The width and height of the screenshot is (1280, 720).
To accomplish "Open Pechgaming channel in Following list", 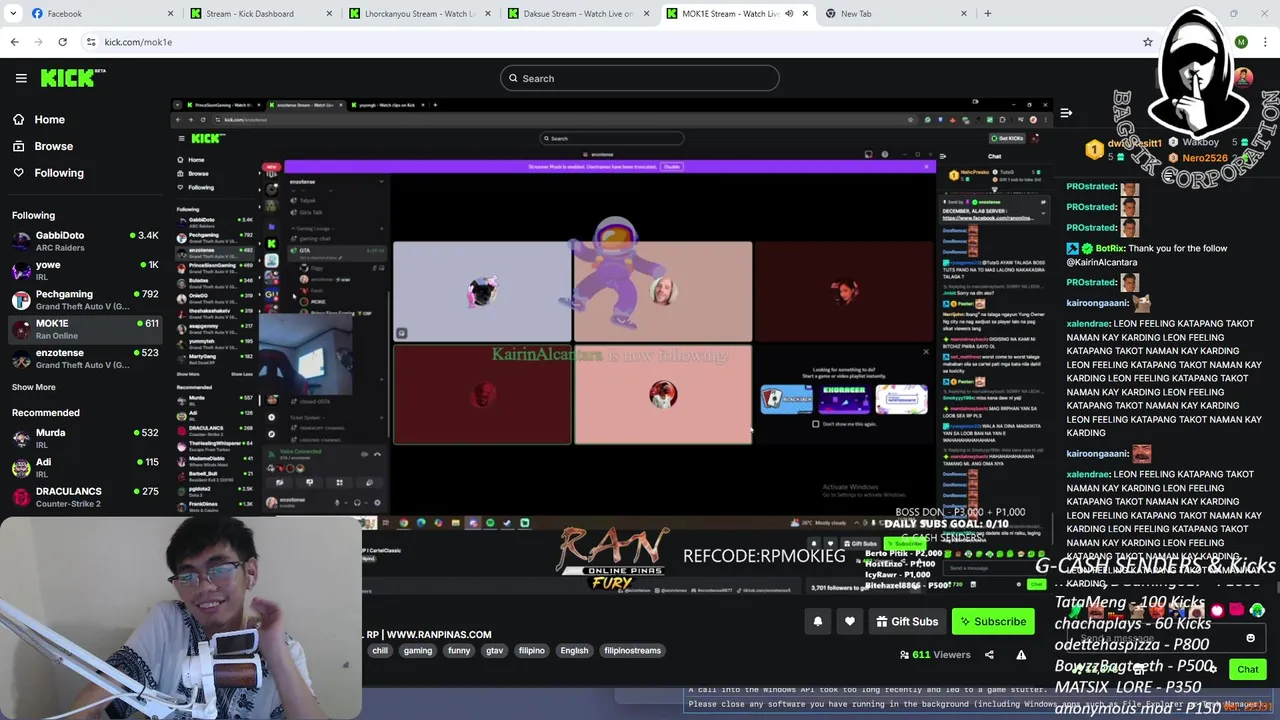I will coord(85,300).
